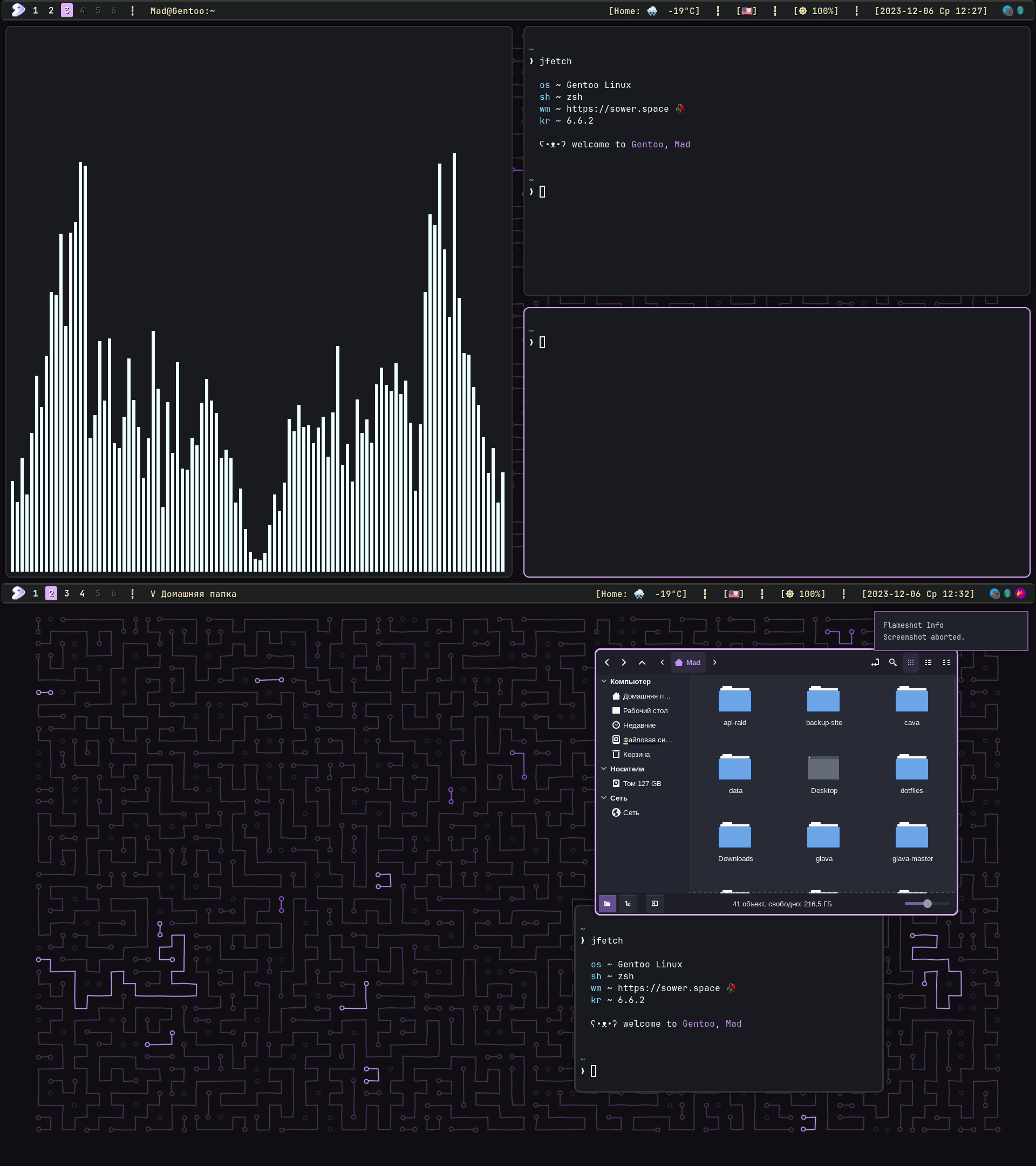Open the backup-site folder
Image resolution: width=1036 pixels, height=1166 pixels.
coord(824,706)
